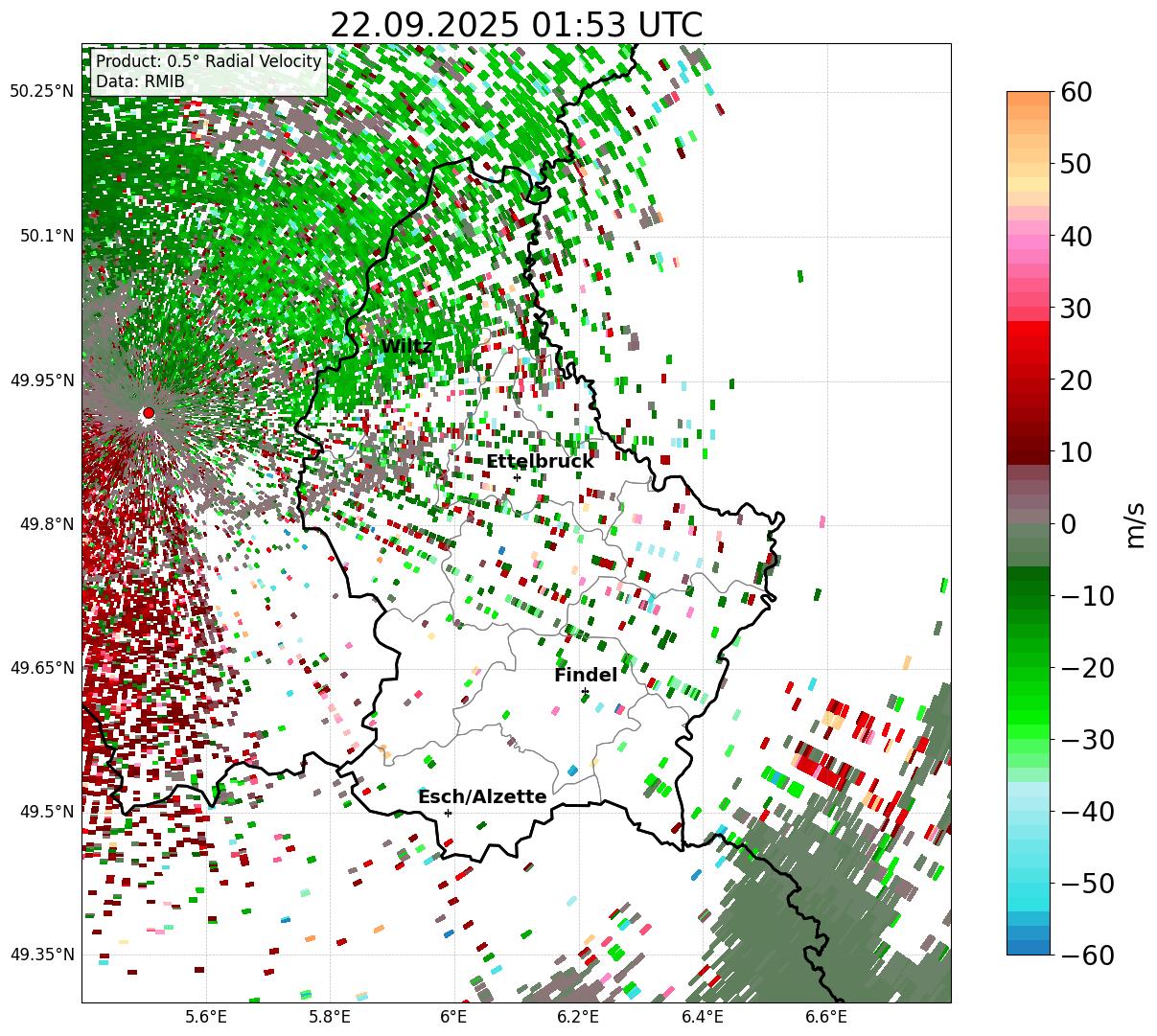The width and height of the screenshot is (1157, 1036).
Task: Click the Product 0.5° Radial Velocity legend box
Action: 209,72
